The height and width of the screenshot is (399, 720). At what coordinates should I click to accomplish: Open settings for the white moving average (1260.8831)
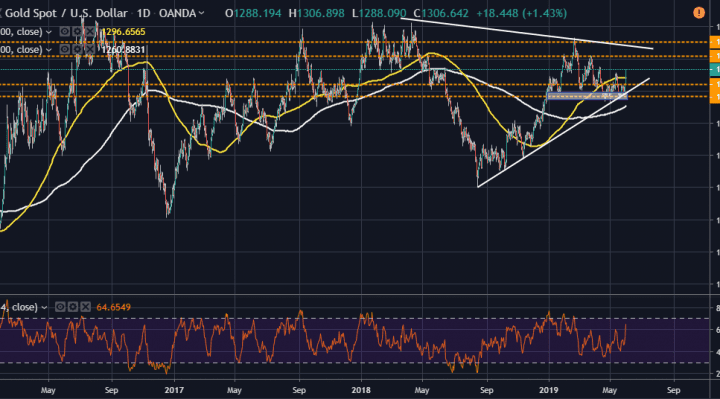[77, 49]
